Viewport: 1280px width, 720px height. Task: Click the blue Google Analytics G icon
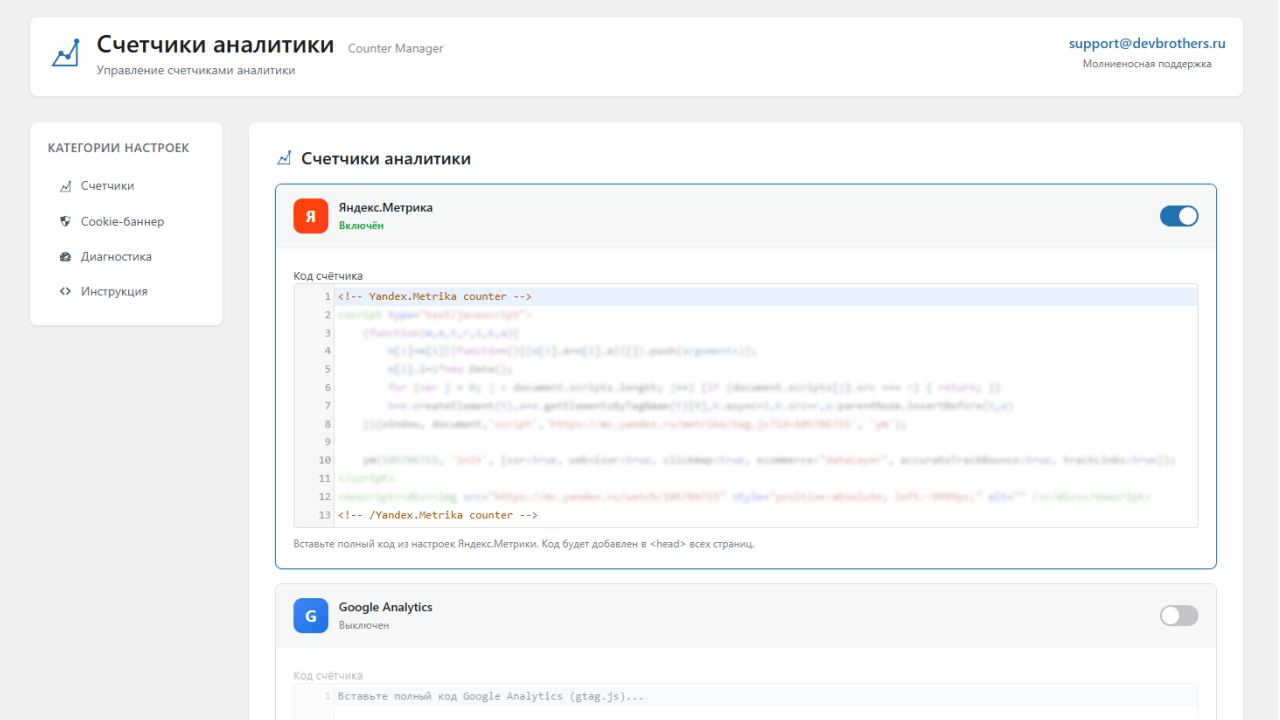[311, 615]
